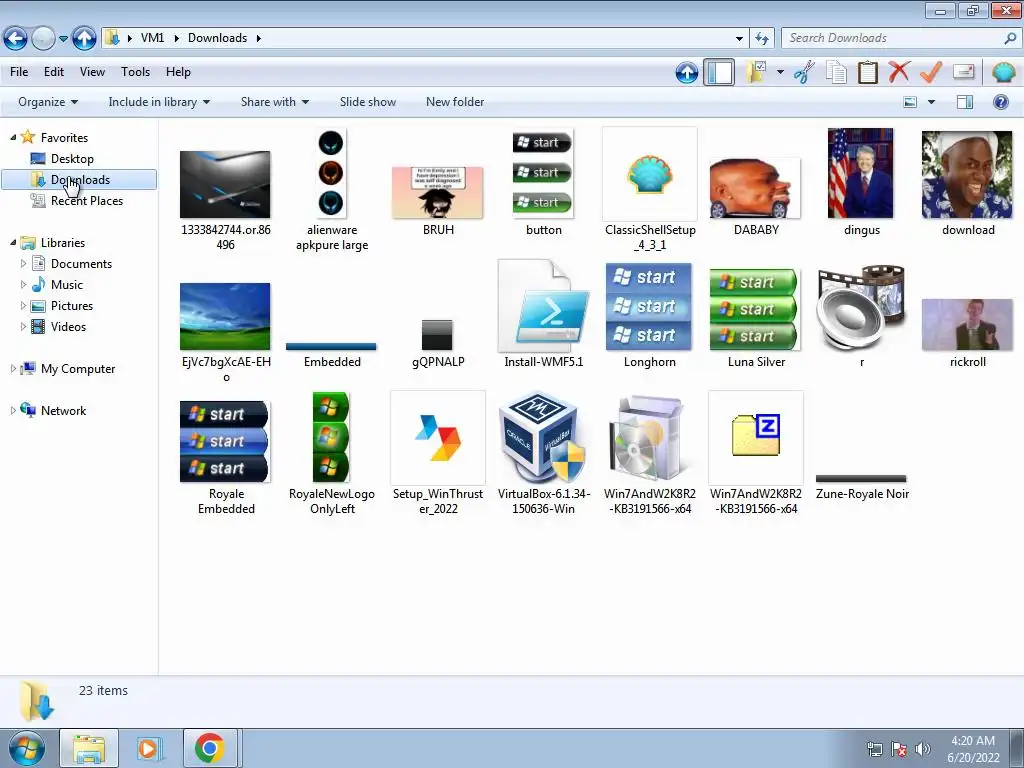The width and height of the screenshot is (1024, 768).
Task: Expand the Documents library node
Action: click(x=24, y=264)
